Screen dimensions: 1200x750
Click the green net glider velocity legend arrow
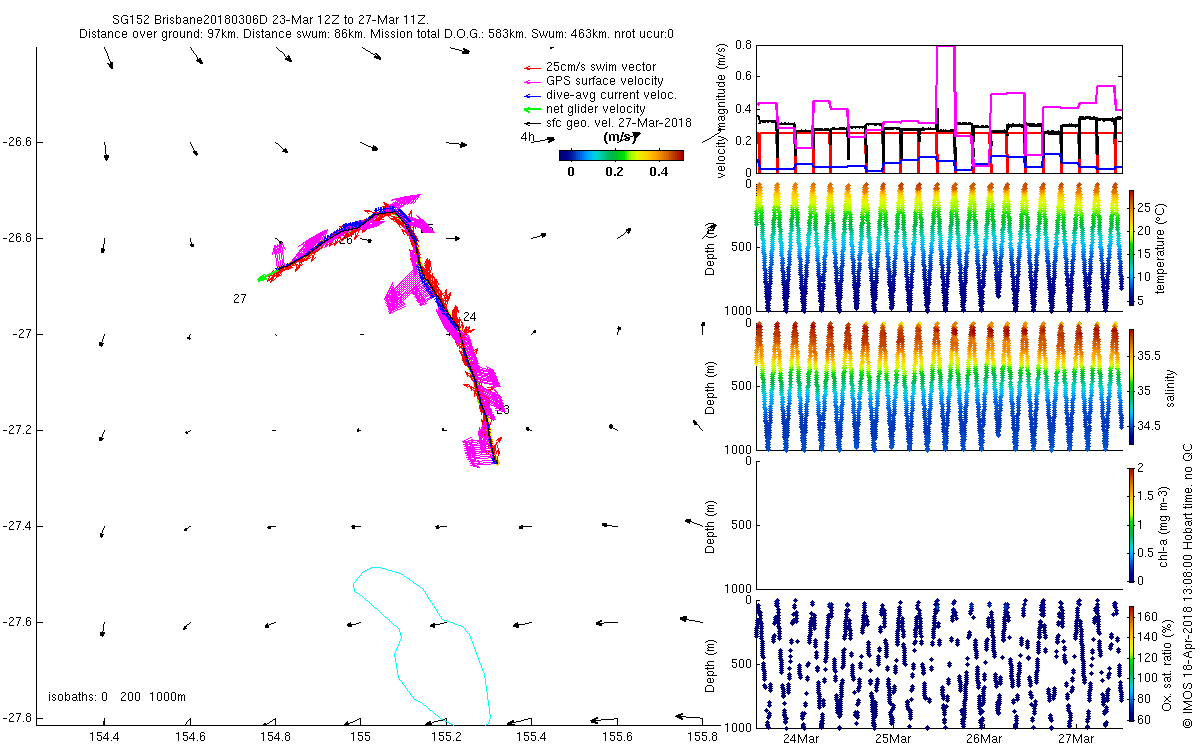(518, 109)
